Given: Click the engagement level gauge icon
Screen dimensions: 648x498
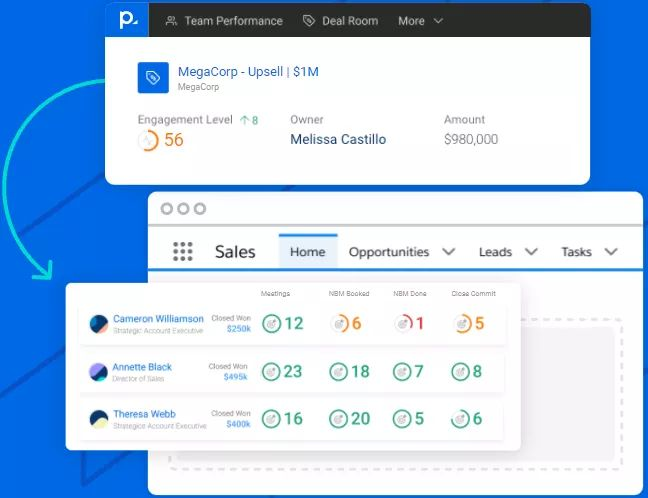Looking at the screenshot, I should (x=148, y=140).
